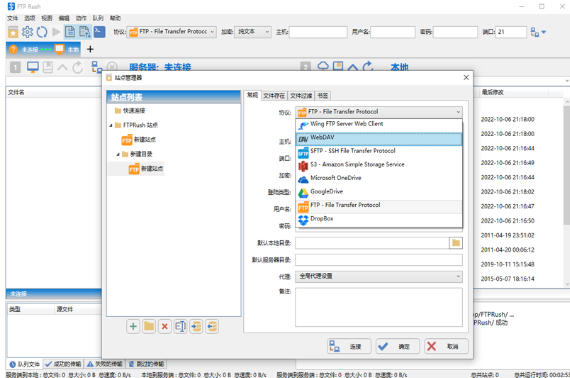The height and width of the screenshot is (378, 570).
Task: Click the play/start transfer toolbar icon
Action: point(56,32)
